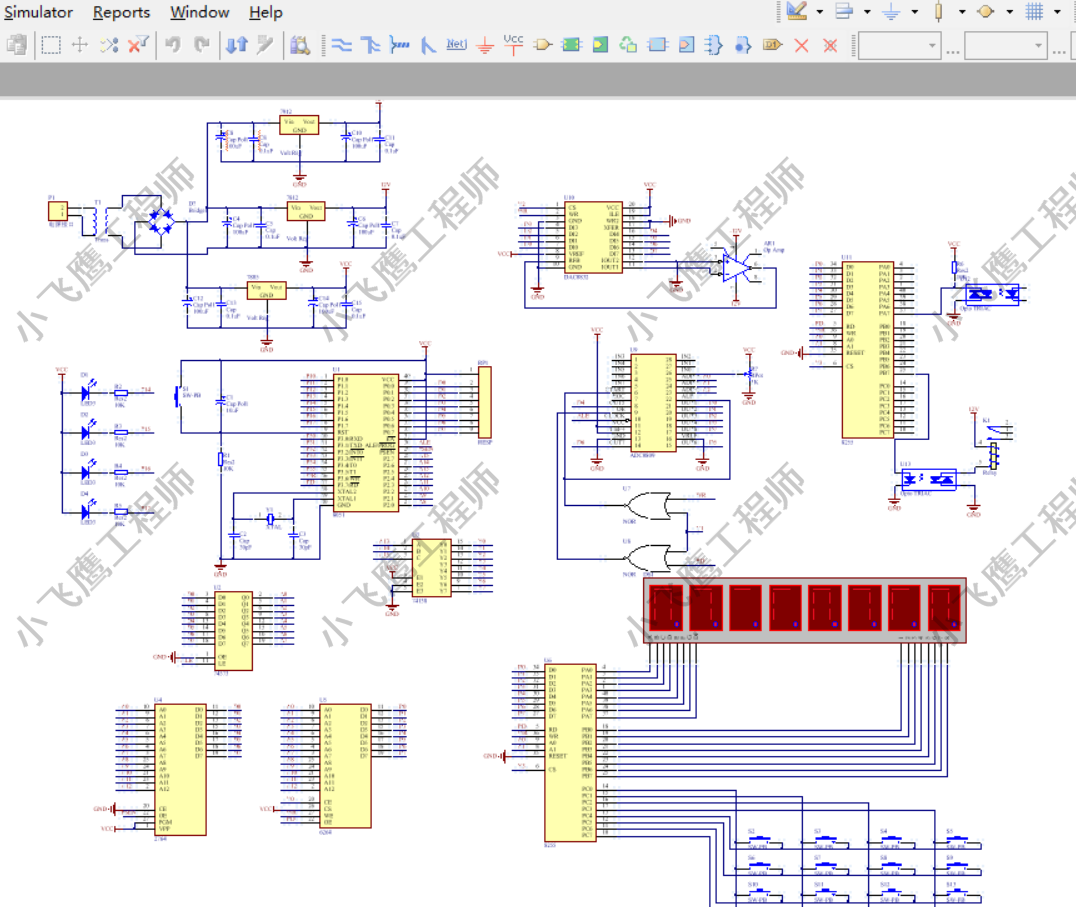Place a VCC power port
Screen dimensions: 1076x907
513,45
